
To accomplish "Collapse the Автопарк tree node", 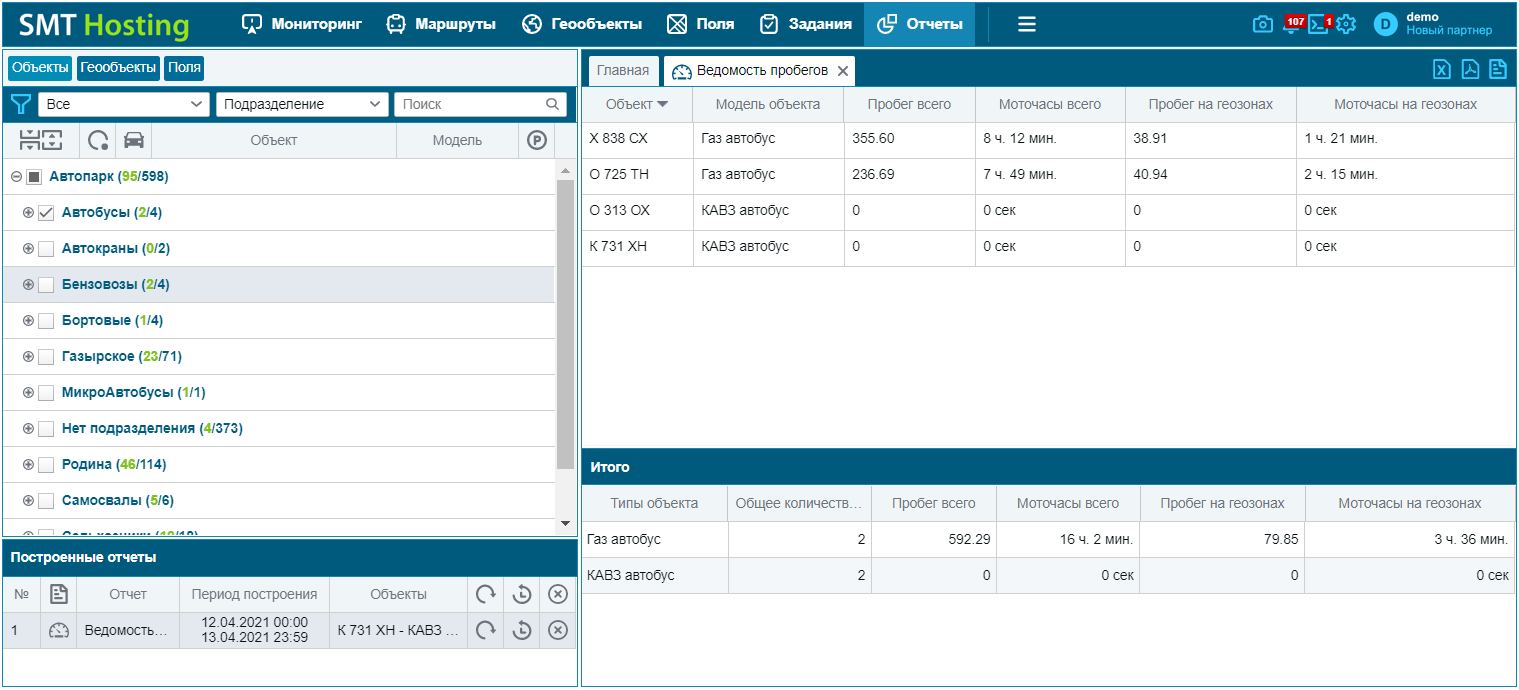I will (16, 177).
